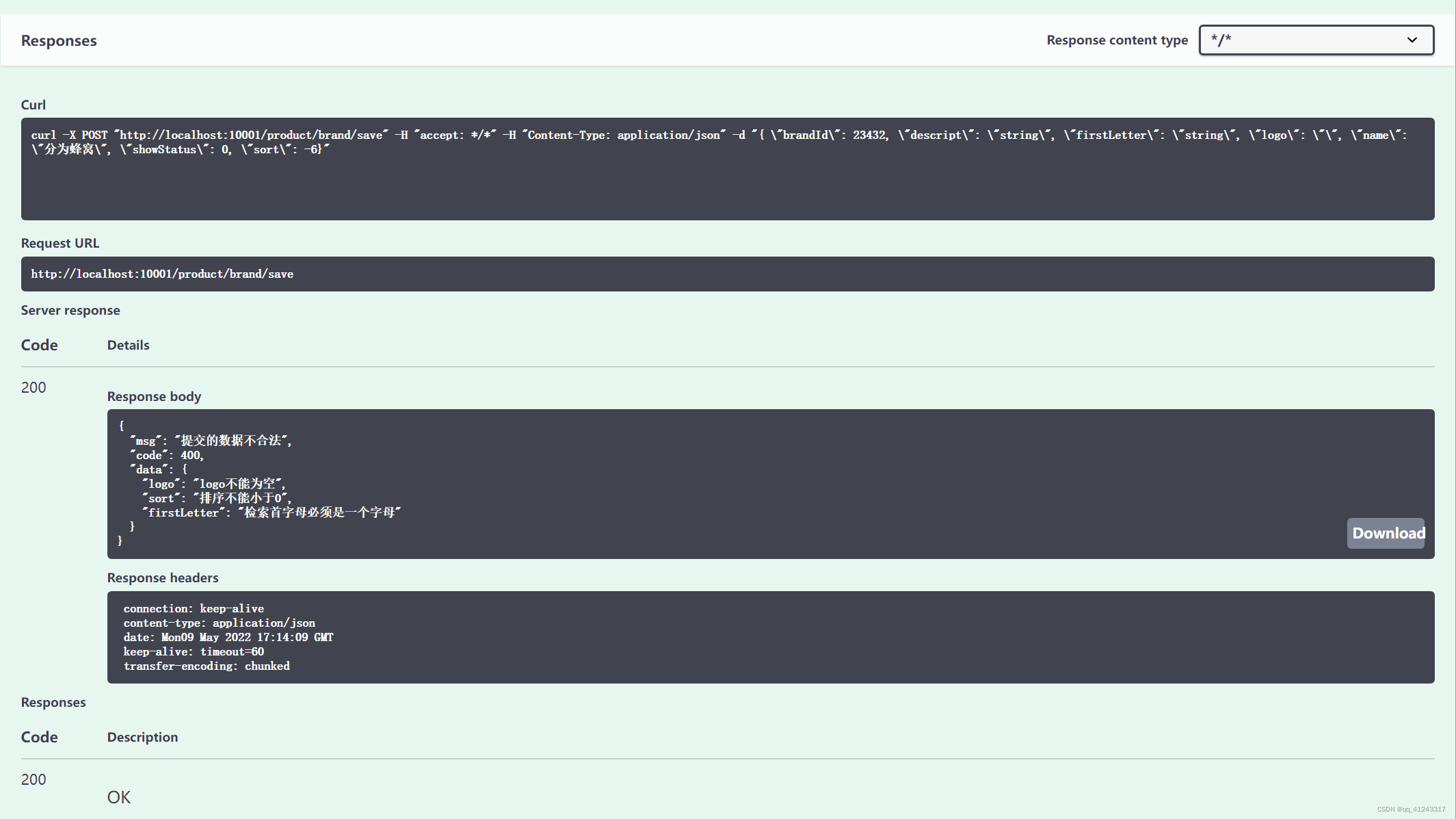
Task: Click the Response body heading
Action: tap(154, 396)
